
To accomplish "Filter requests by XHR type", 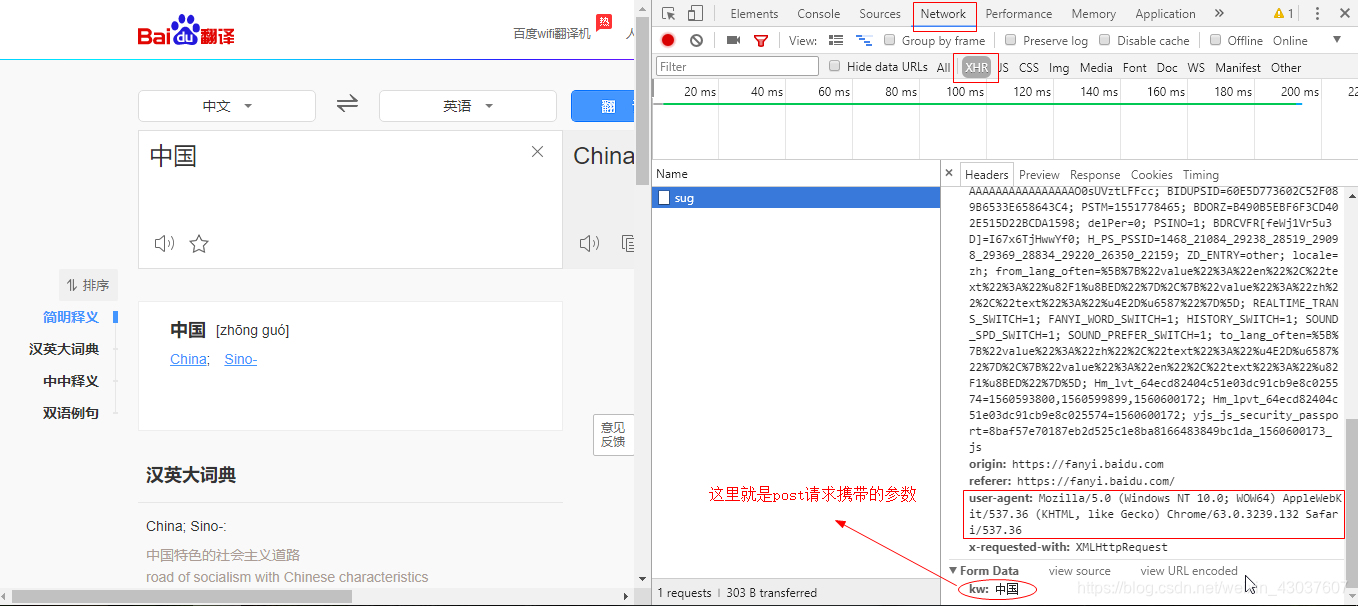I will (977, 67).
